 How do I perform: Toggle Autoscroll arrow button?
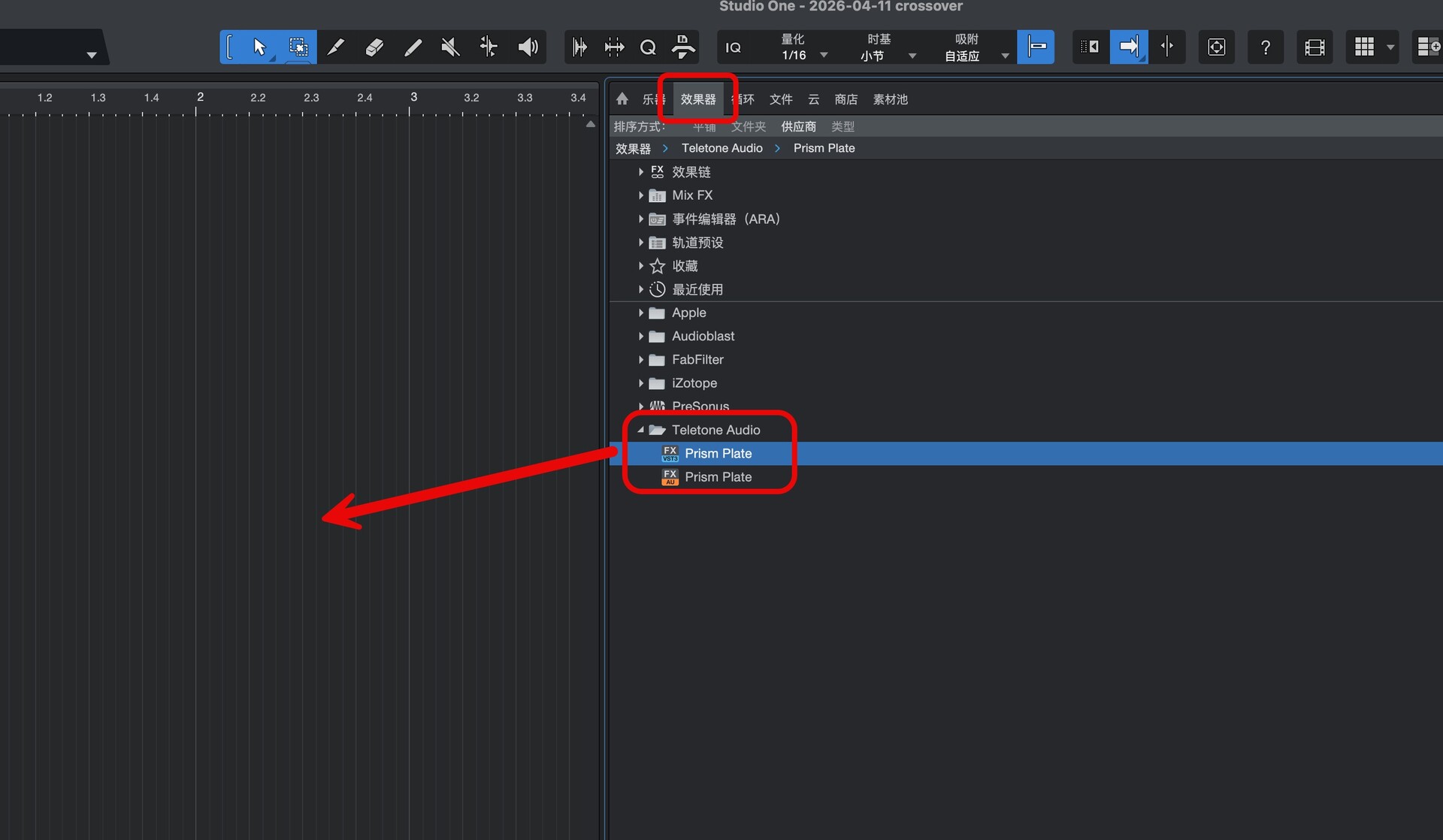[1128, 47]
